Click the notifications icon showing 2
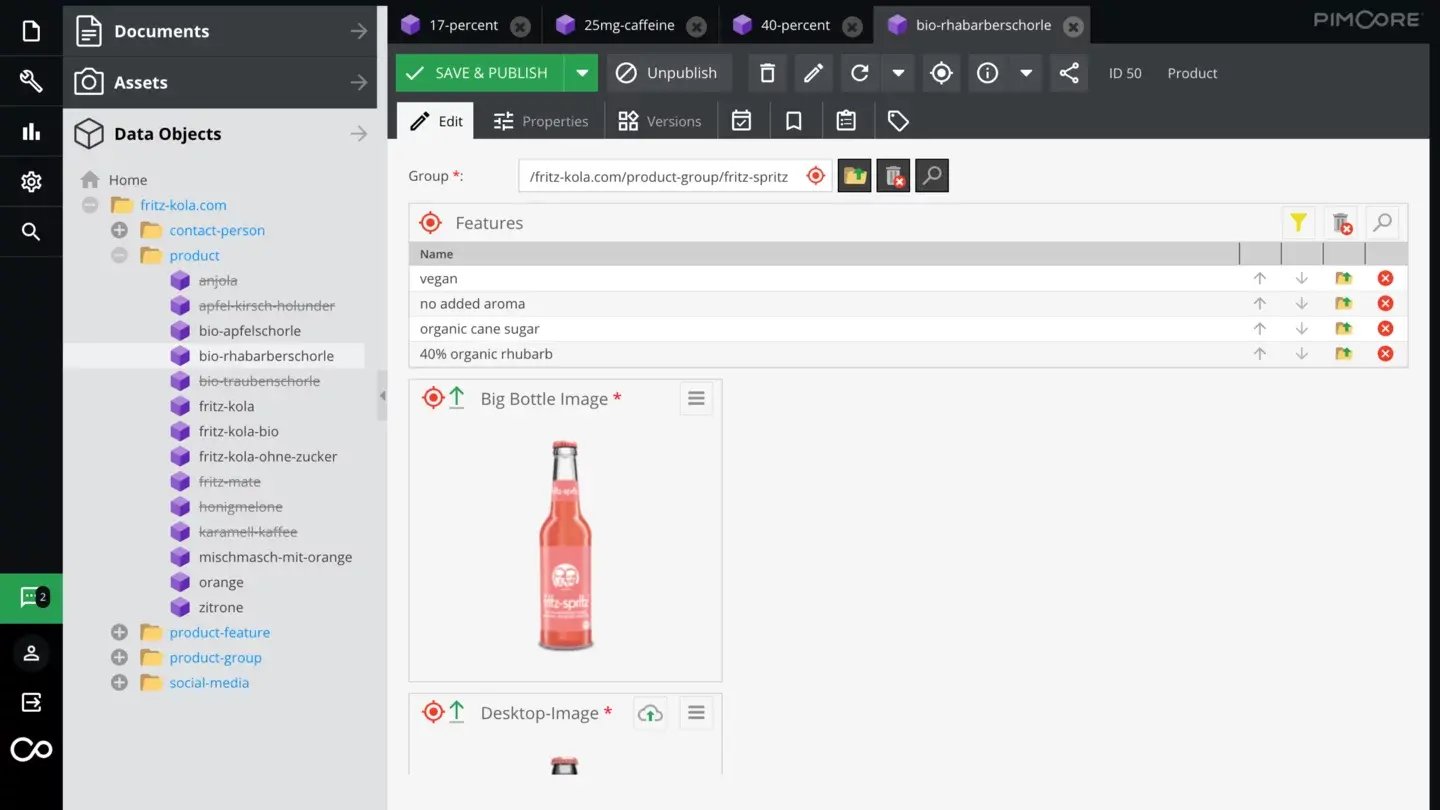This screenshot has width=1440, height=810. (30, 597)
